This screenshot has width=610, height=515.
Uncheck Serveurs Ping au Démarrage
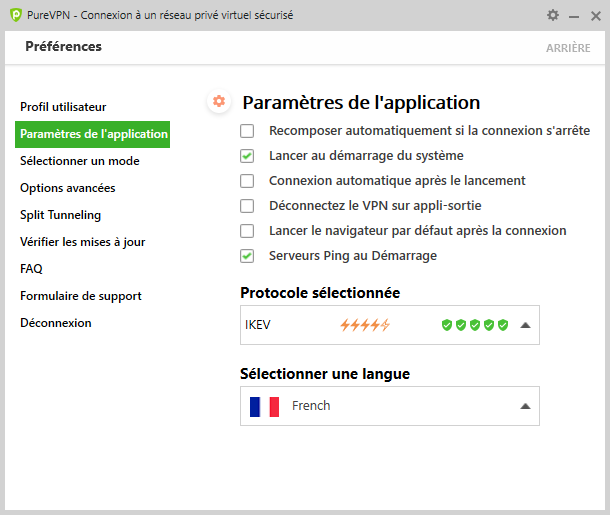point(247,256)
